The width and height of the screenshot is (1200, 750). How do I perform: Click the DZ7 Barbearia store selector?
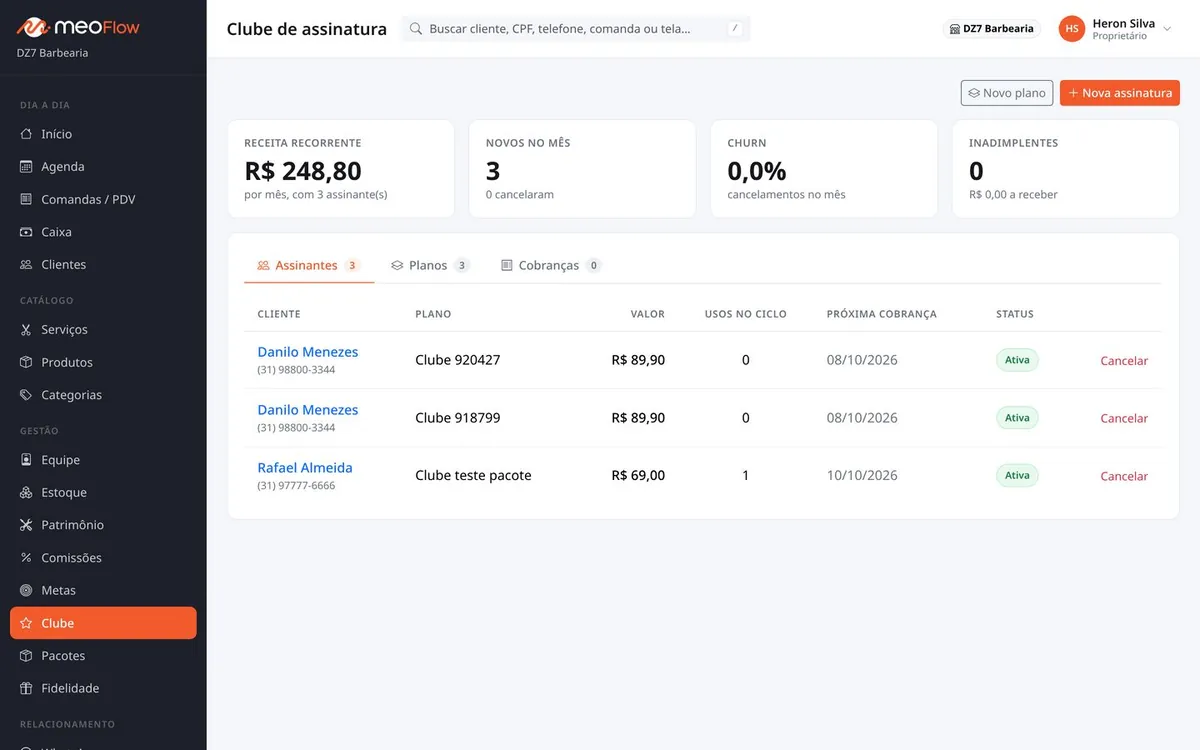pos(991,29)
